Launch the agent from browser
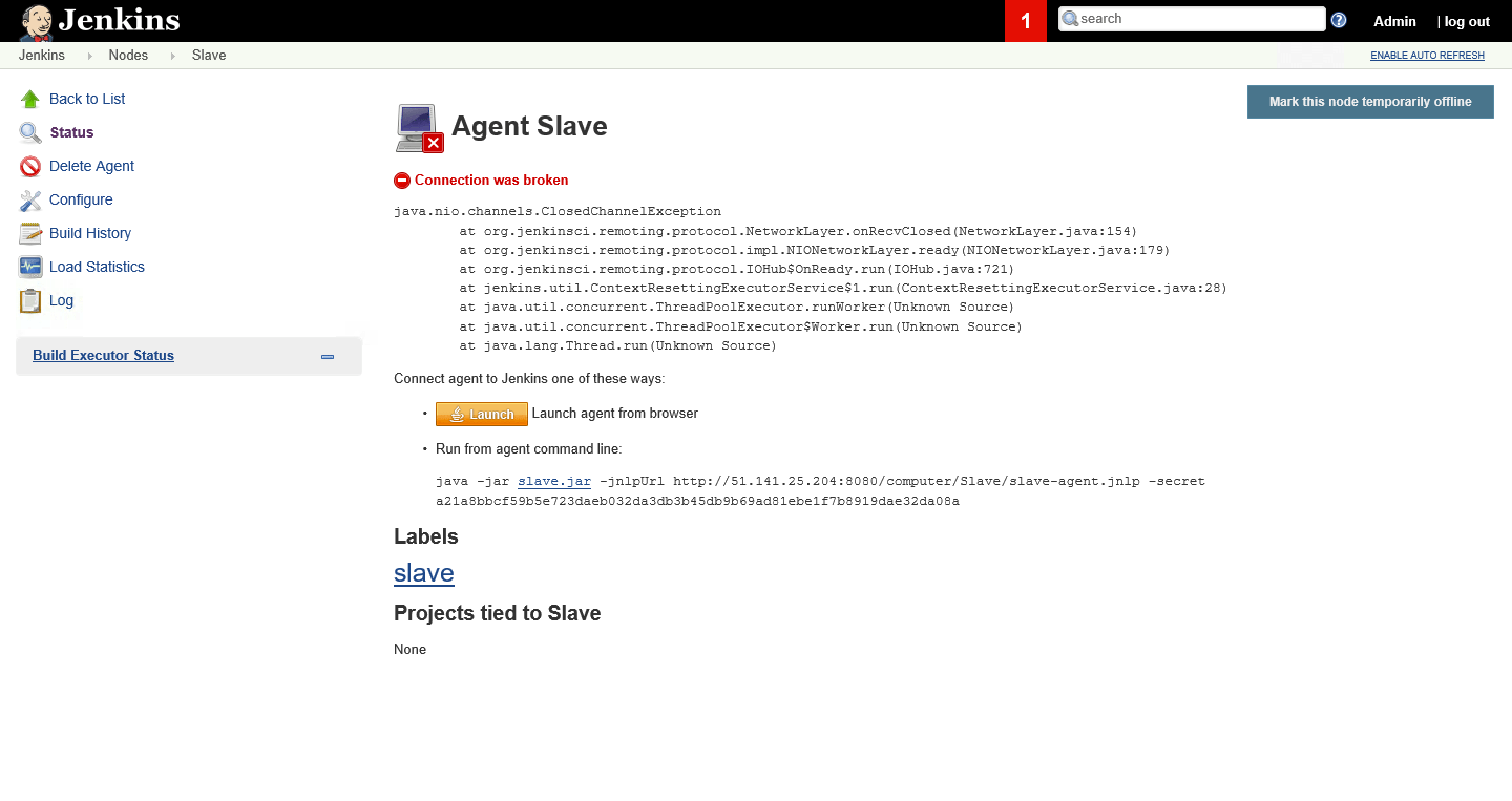This screenshot has width=1512, height=801. (481, 413)
